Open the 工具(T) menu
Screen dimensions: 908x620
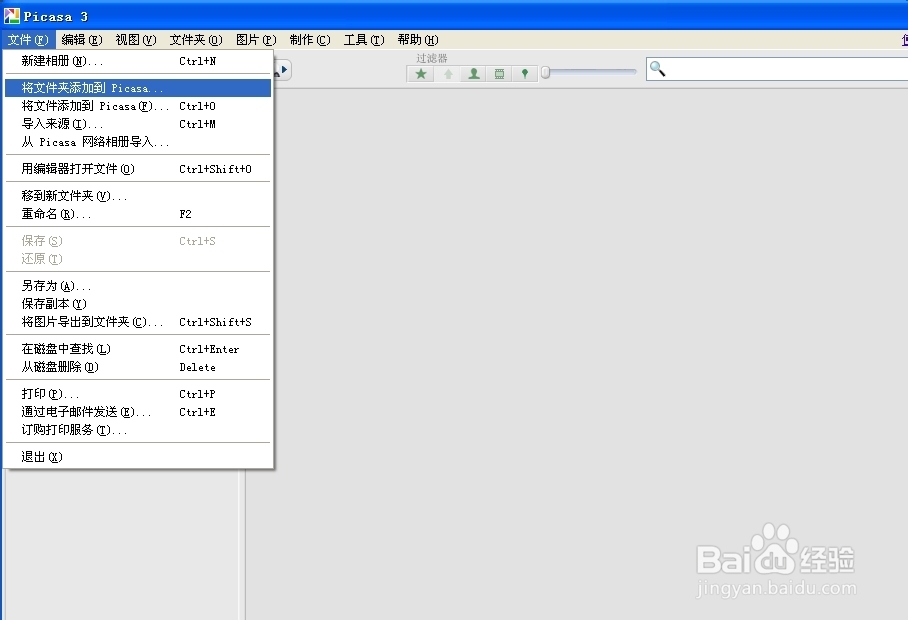364,40
